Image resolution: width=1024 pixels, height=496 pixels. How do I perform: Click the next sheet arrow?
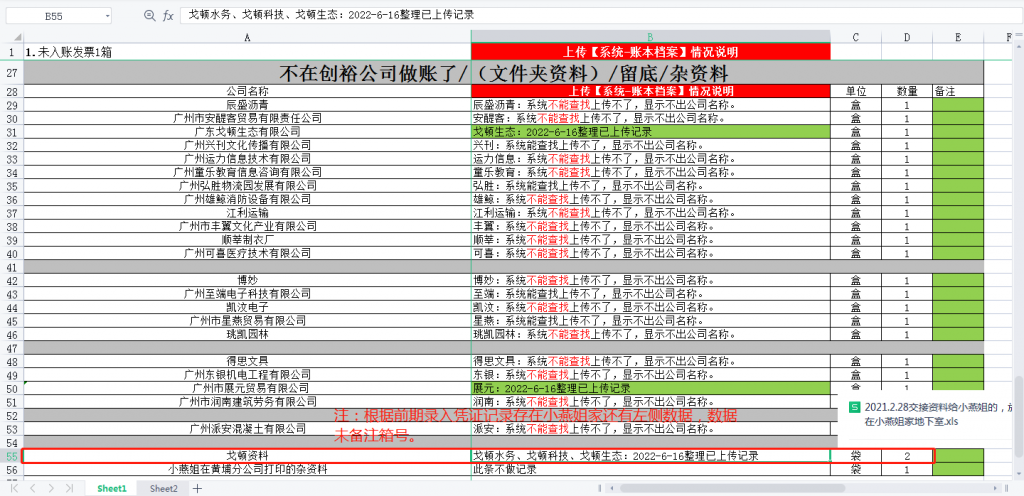[51, 488]
